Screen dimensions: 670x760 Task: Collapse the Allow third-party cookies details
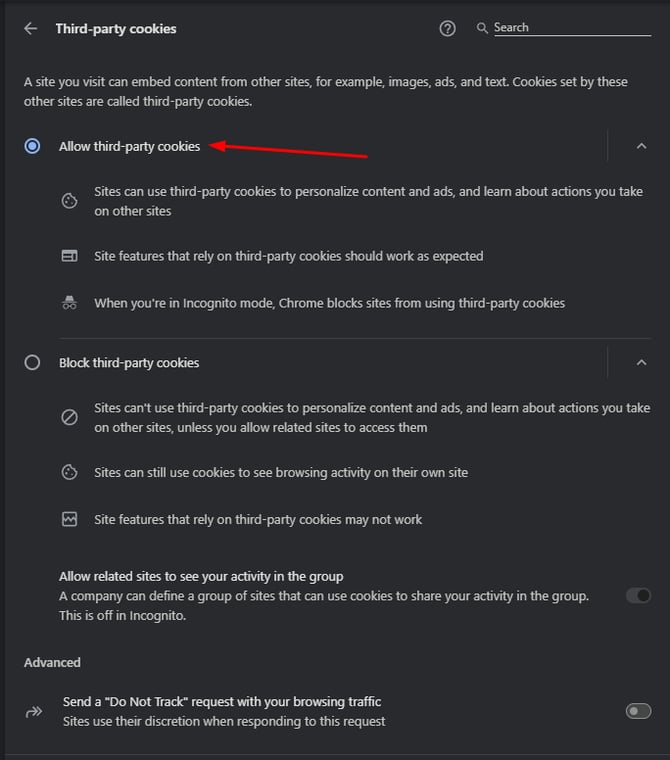(x=641, y=146)
